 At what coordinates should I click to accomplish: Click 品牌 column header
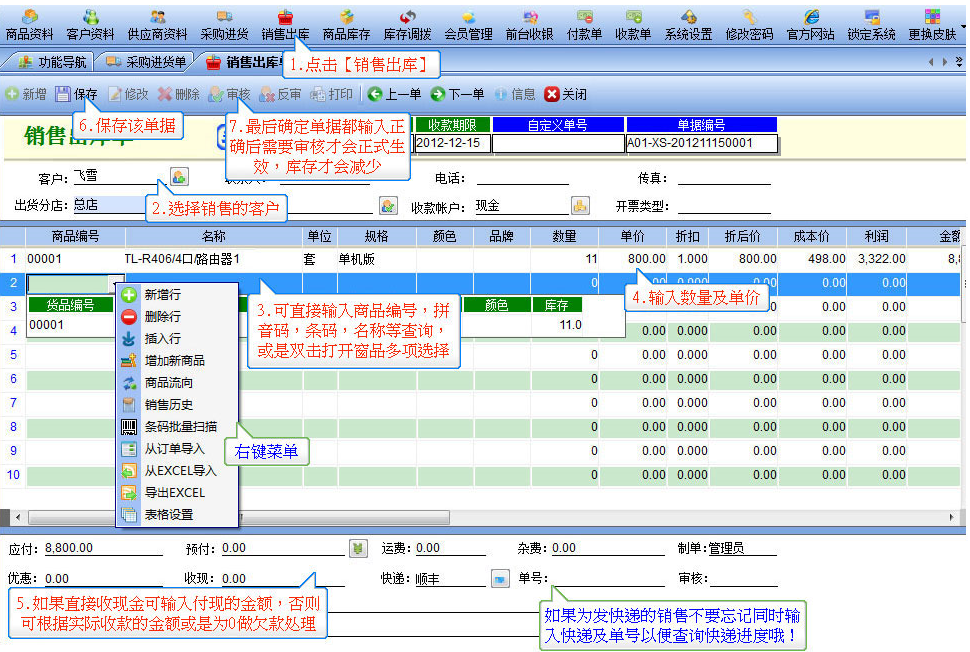click(502, 236)
